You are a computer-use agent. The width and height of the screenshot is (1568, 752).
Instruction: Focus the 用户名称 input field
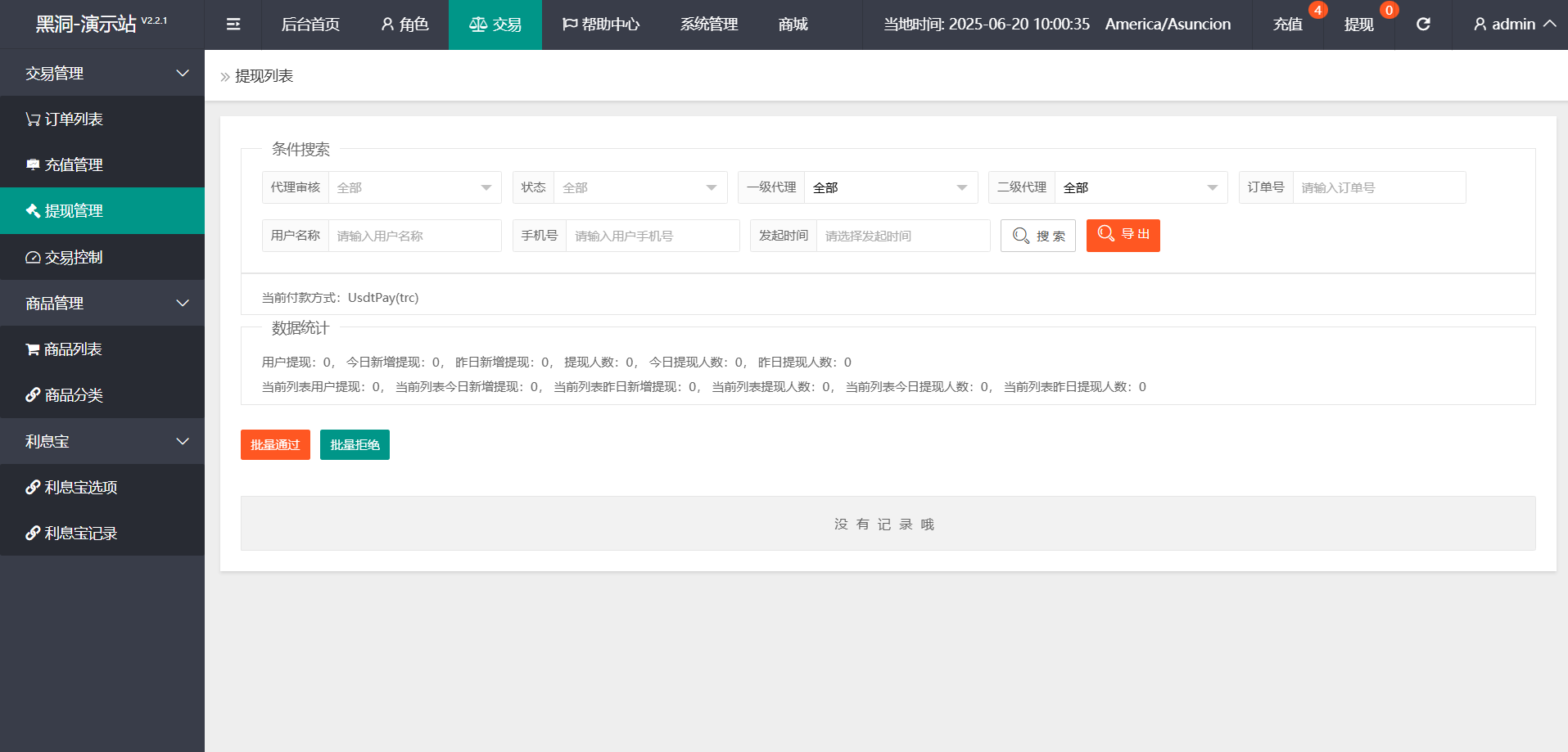tap(414, 236)
